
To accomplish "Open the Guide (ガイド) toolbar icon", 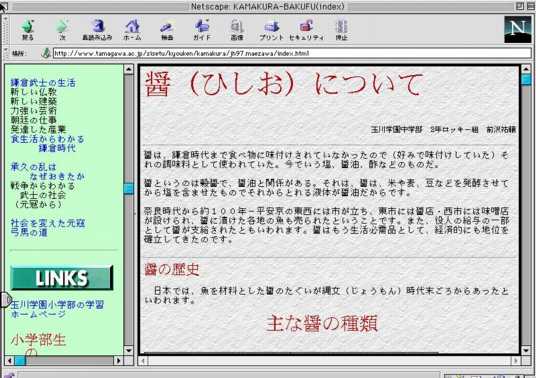I will click(x=202, y=30).
